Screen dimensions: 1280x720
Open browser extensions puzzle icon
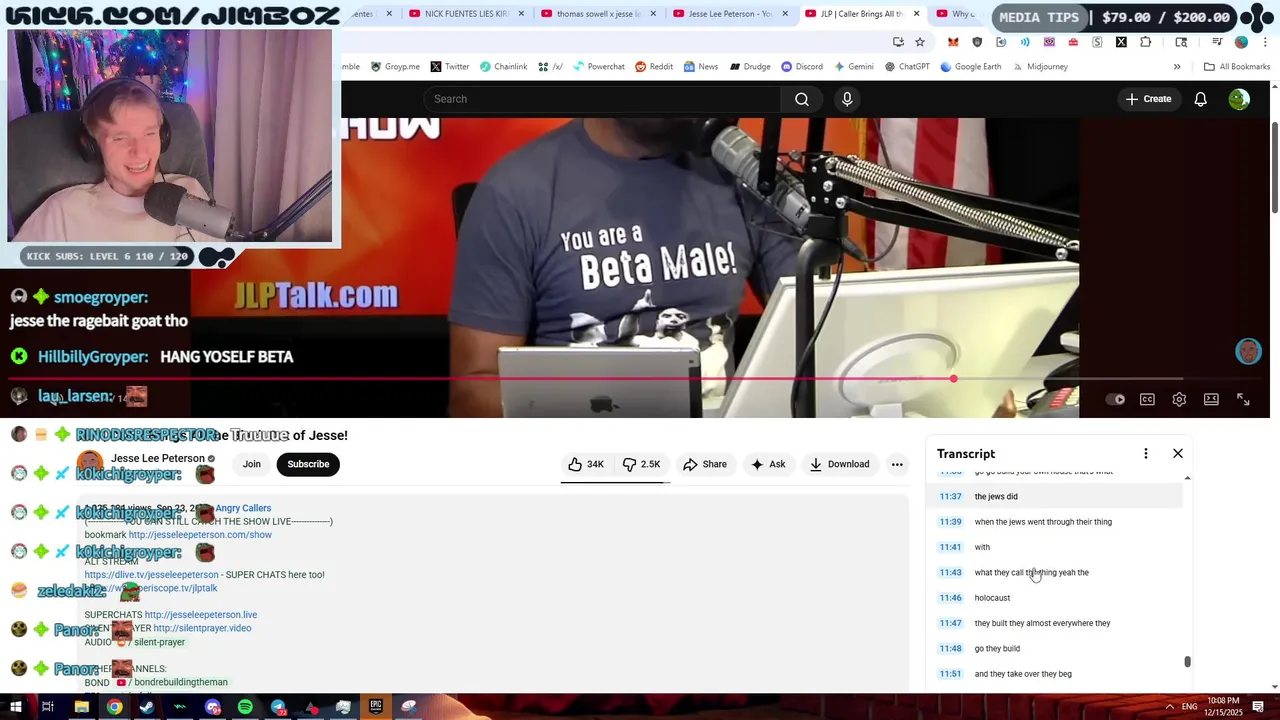tap(1145, 42)
